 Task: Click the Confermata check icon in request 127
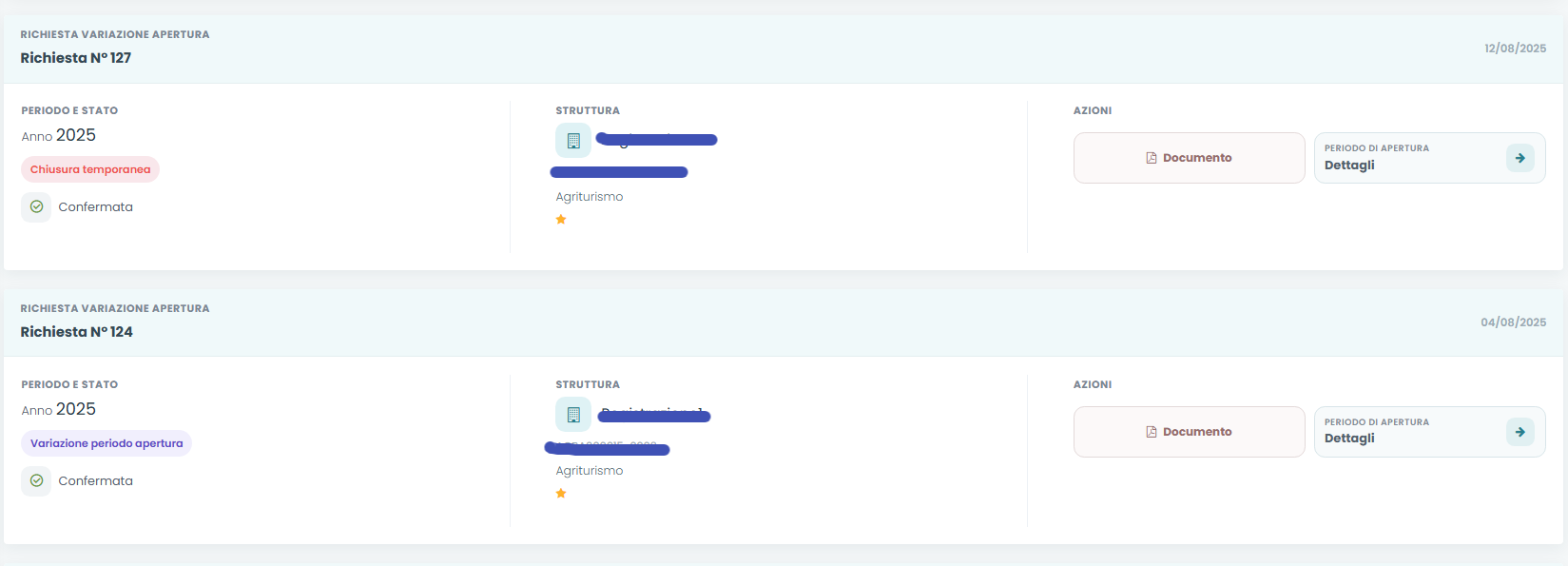pos(36,206)
